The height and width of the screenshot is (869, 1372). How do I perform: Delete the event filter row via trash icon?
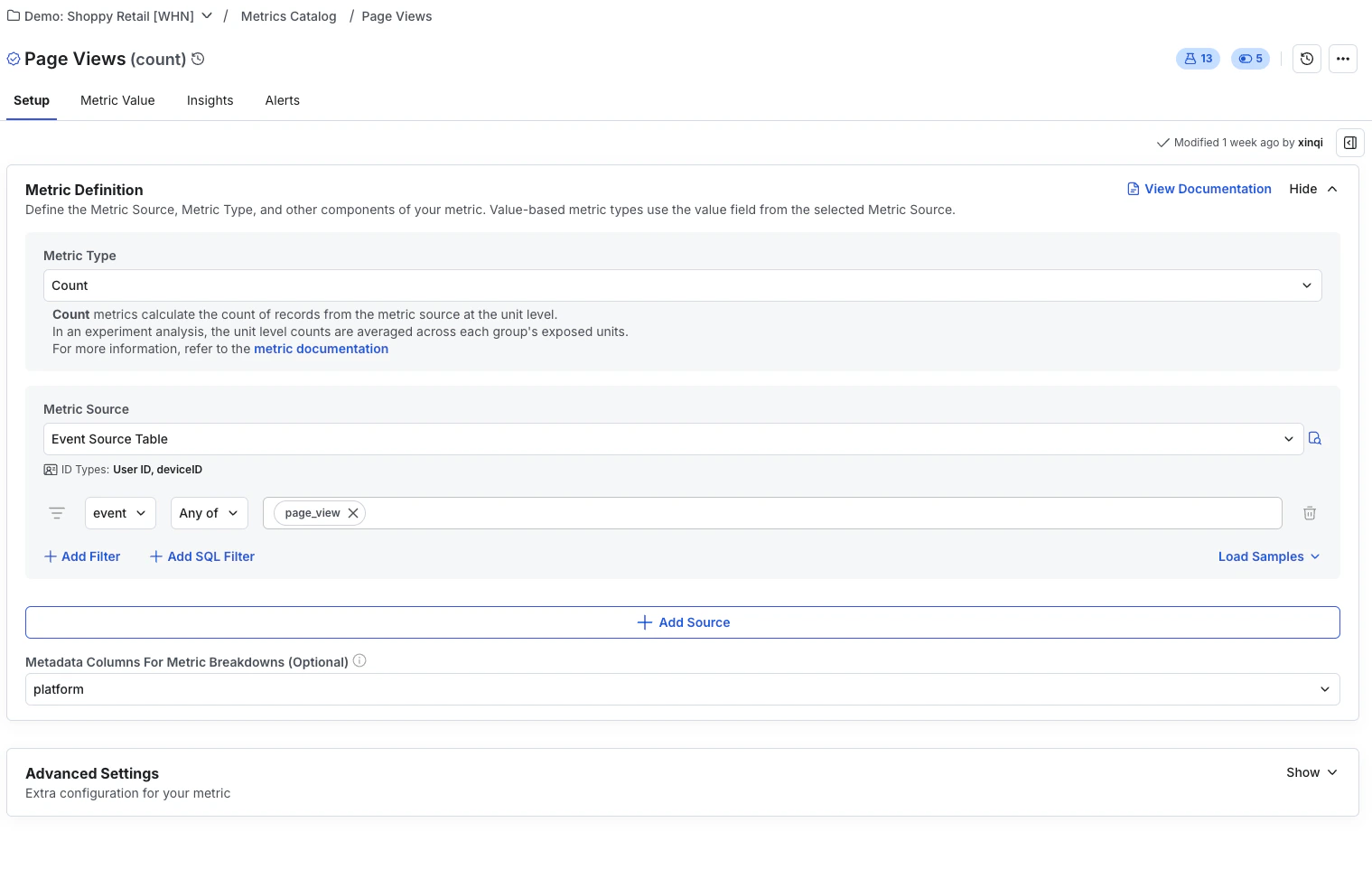click(x=1309, y=512)
